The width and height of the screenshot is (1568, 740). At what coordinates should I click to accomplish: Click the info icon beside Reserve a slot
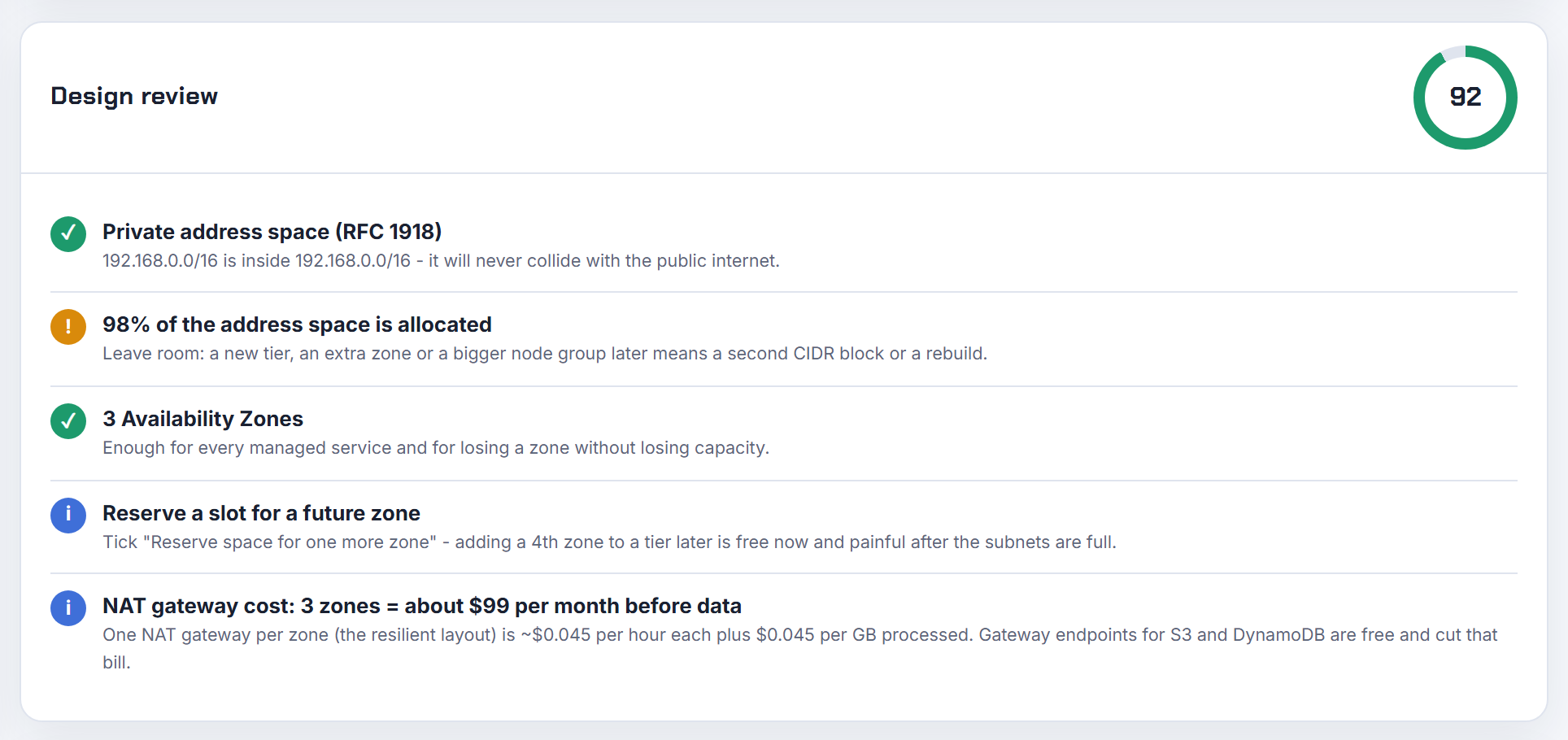tap(68, 516)
